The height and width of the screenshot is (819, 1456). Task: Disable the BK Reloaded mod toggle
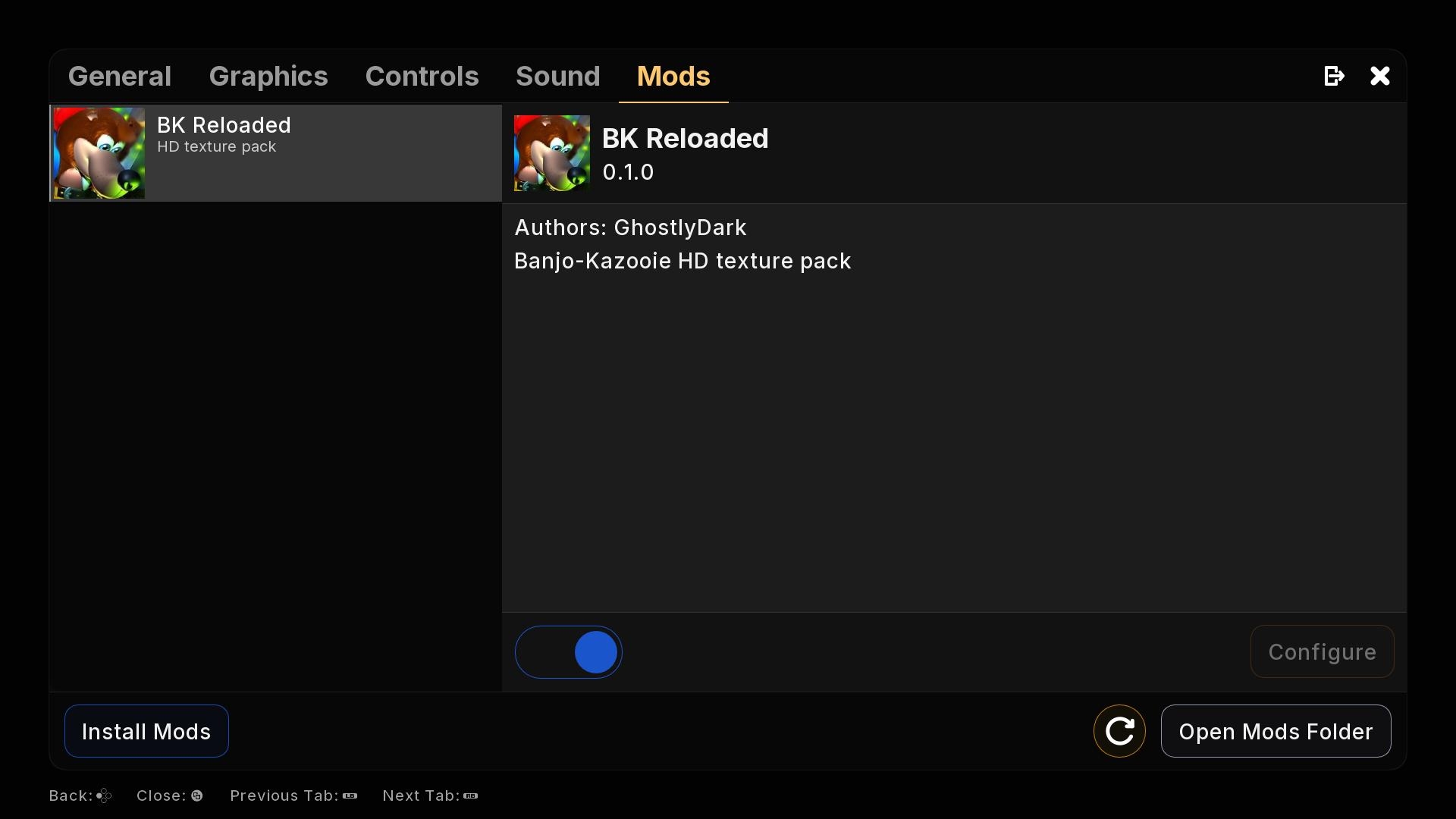point(569,652)
